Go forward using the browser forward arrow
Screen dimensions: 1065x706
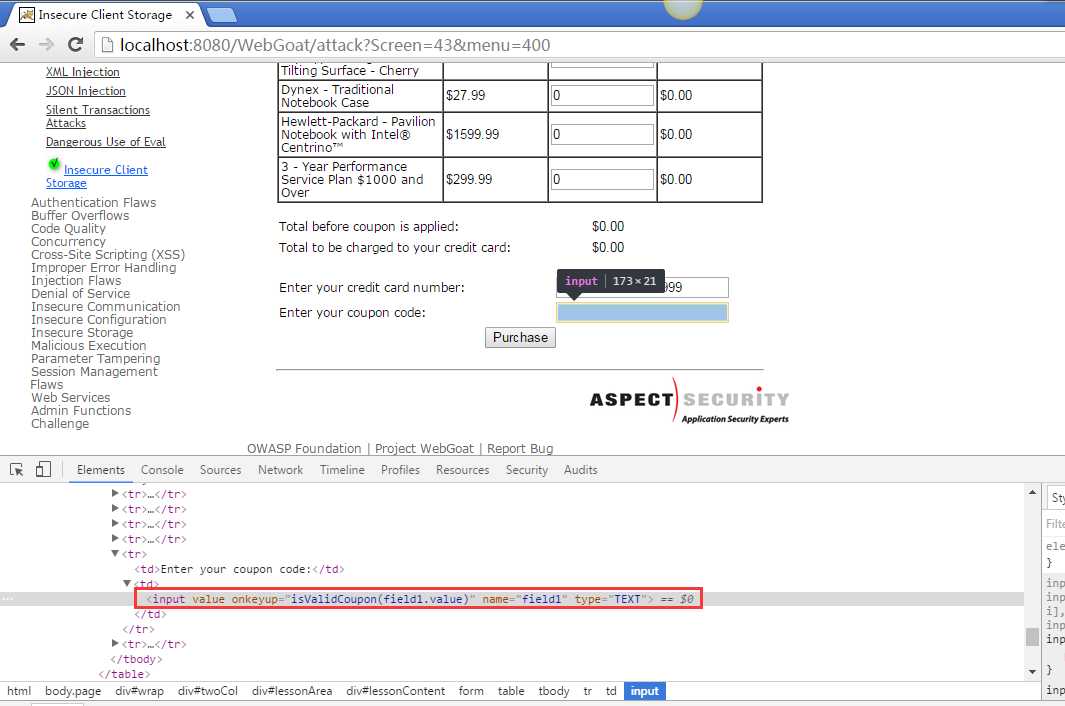[46, 45]
